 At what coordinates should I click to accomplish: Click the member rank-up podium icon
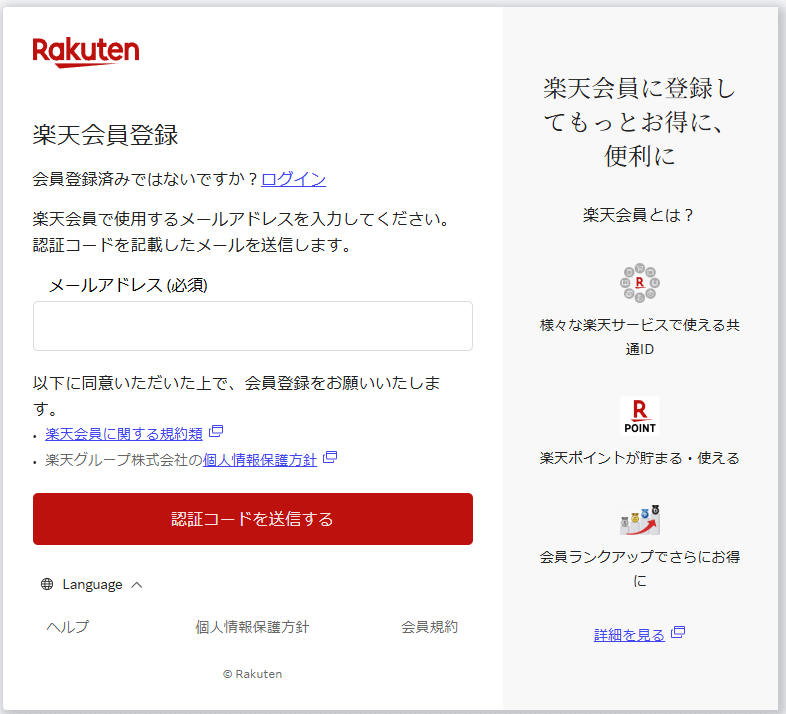click(x=640, y=520)
